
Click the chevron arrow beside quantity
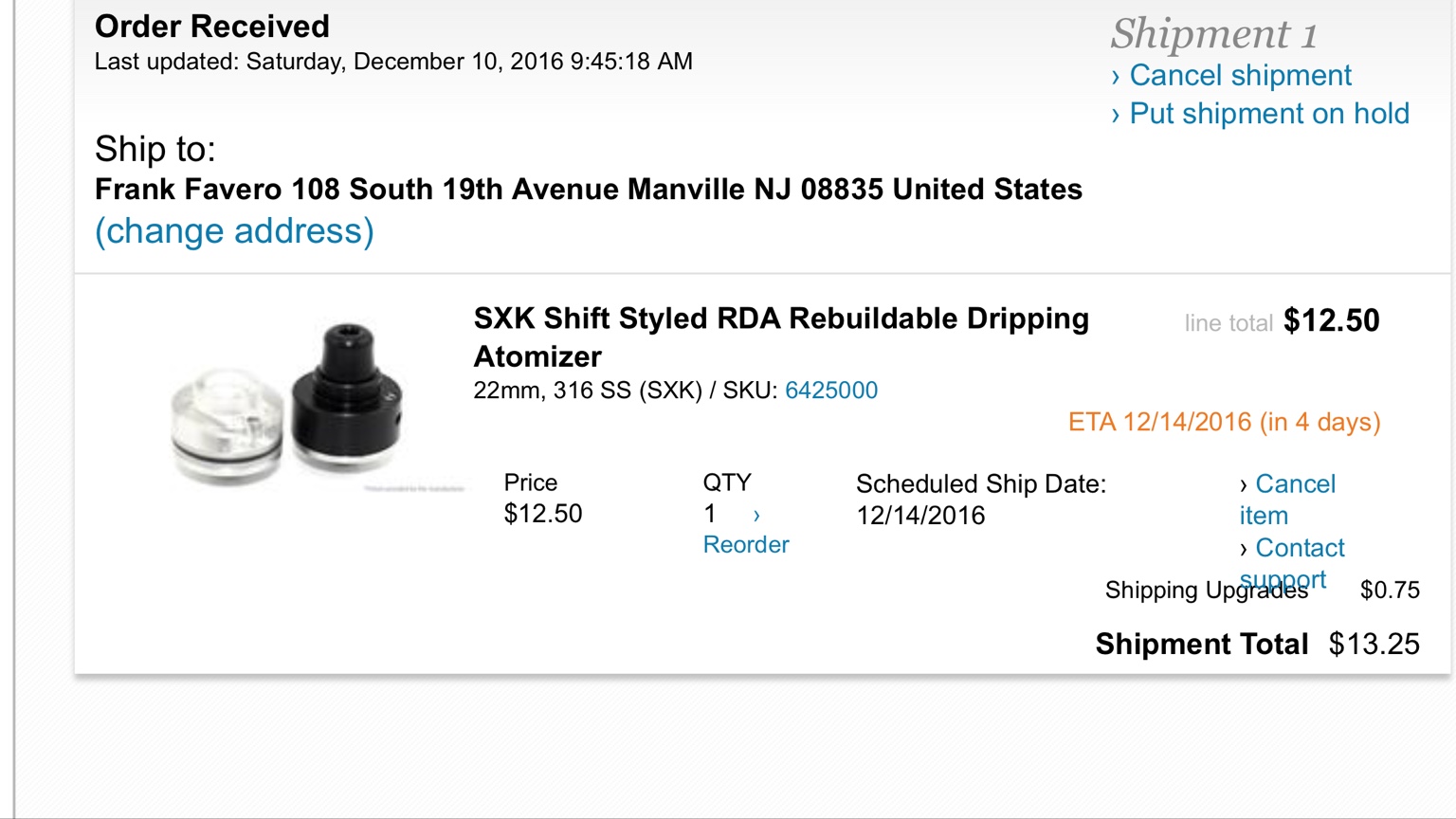click(x=756, y=516)
